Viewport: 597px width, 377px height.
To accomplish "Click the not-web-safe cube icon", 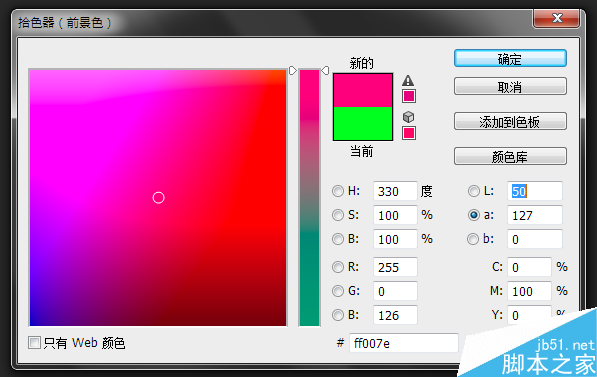I will click(x=408, y=117).
